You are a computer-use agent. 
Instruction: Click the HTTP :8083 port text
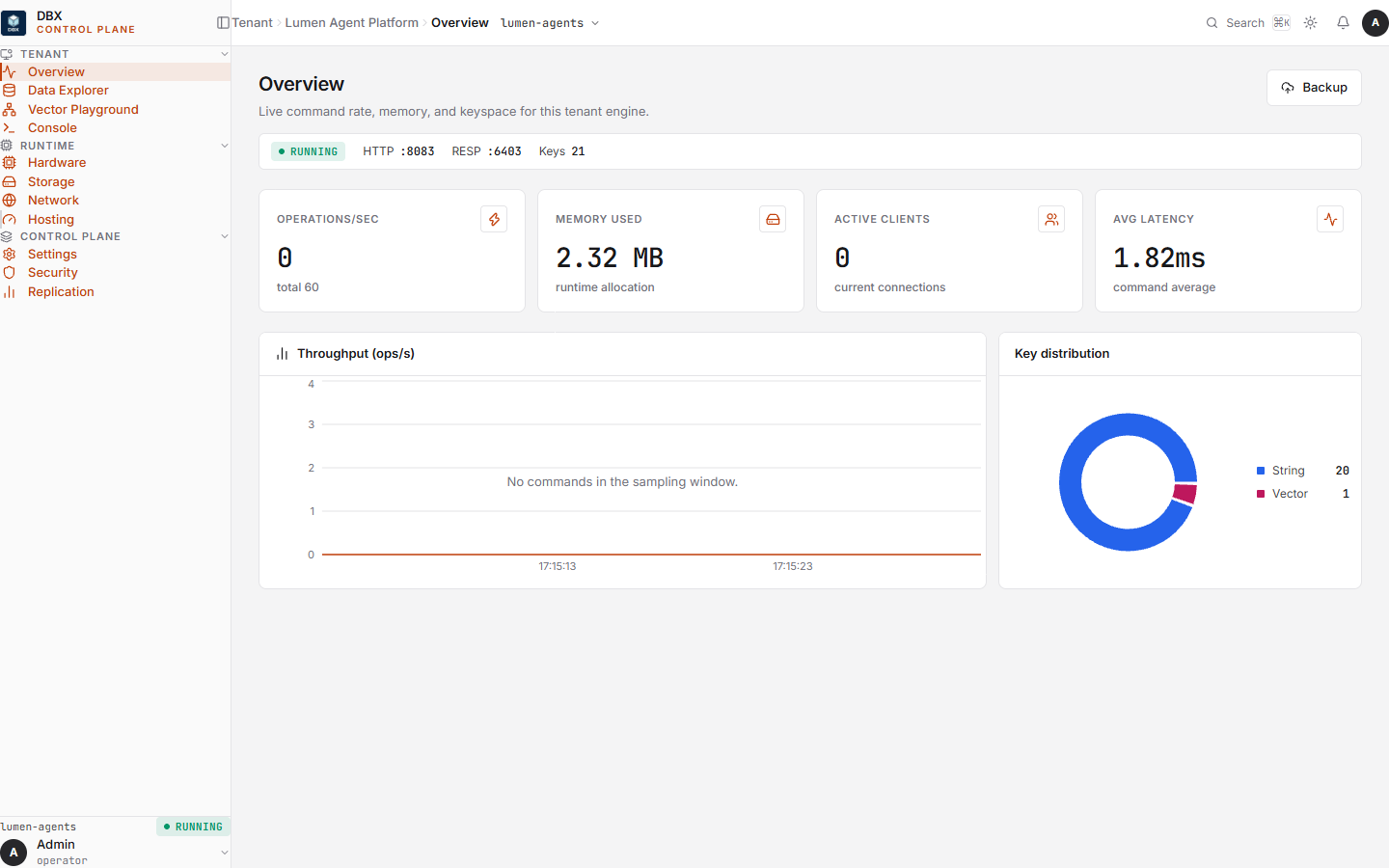click(x=398, y=151)
